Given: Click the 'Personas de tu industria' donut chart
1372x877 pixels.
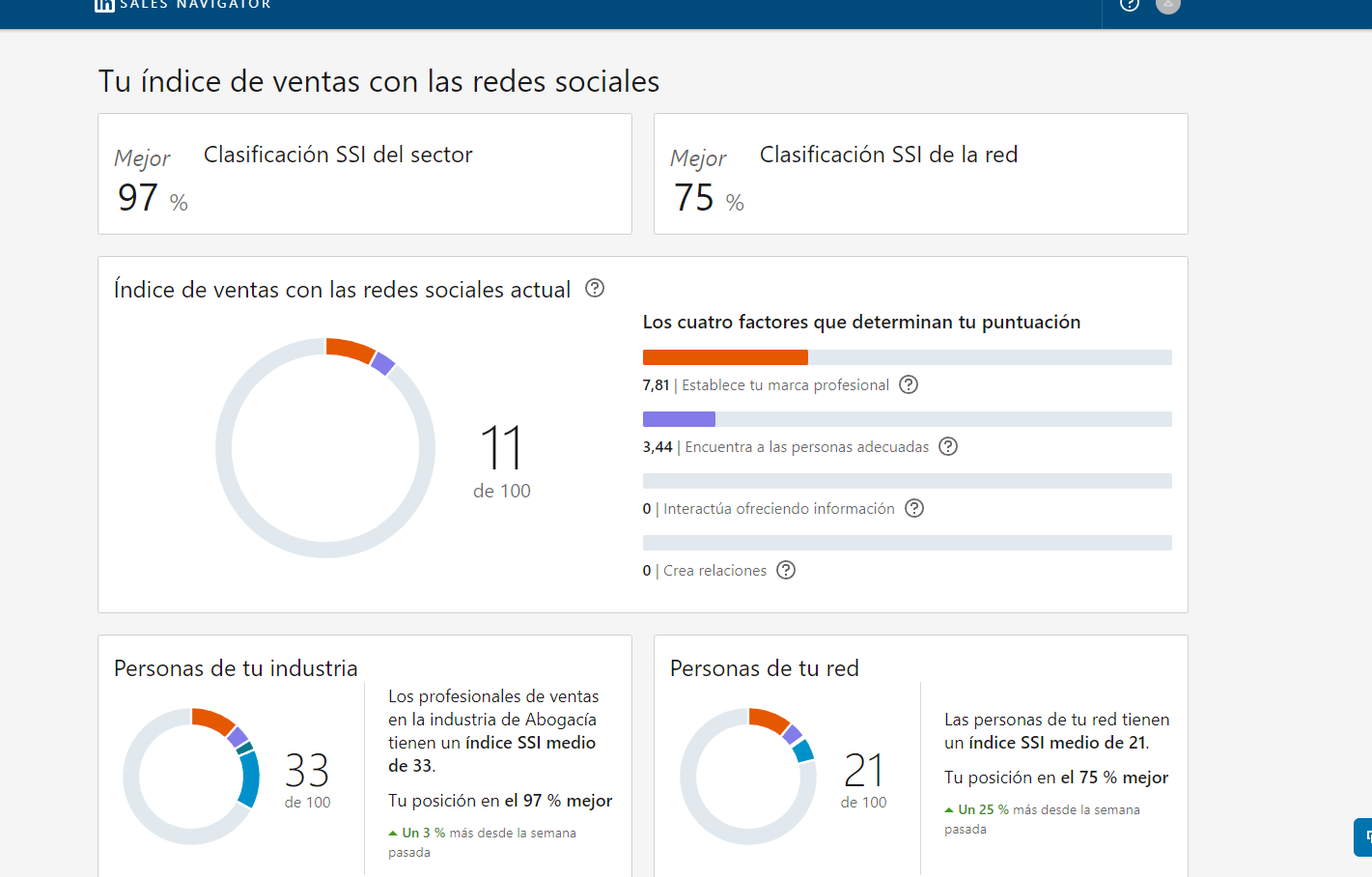Looking at the screenshot, I should (x=191, y=777).
